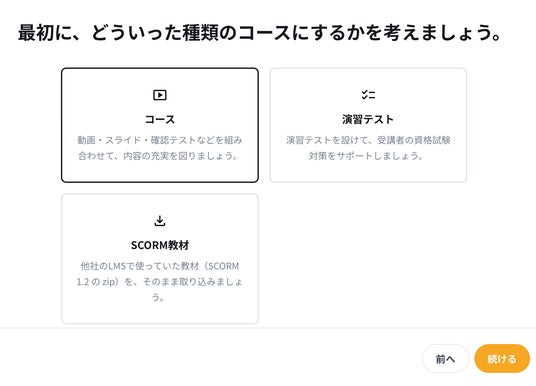The height and width of the screenshot is (386, 536).
Task: Click the コース card title text
Action: (x=160, y=119)
